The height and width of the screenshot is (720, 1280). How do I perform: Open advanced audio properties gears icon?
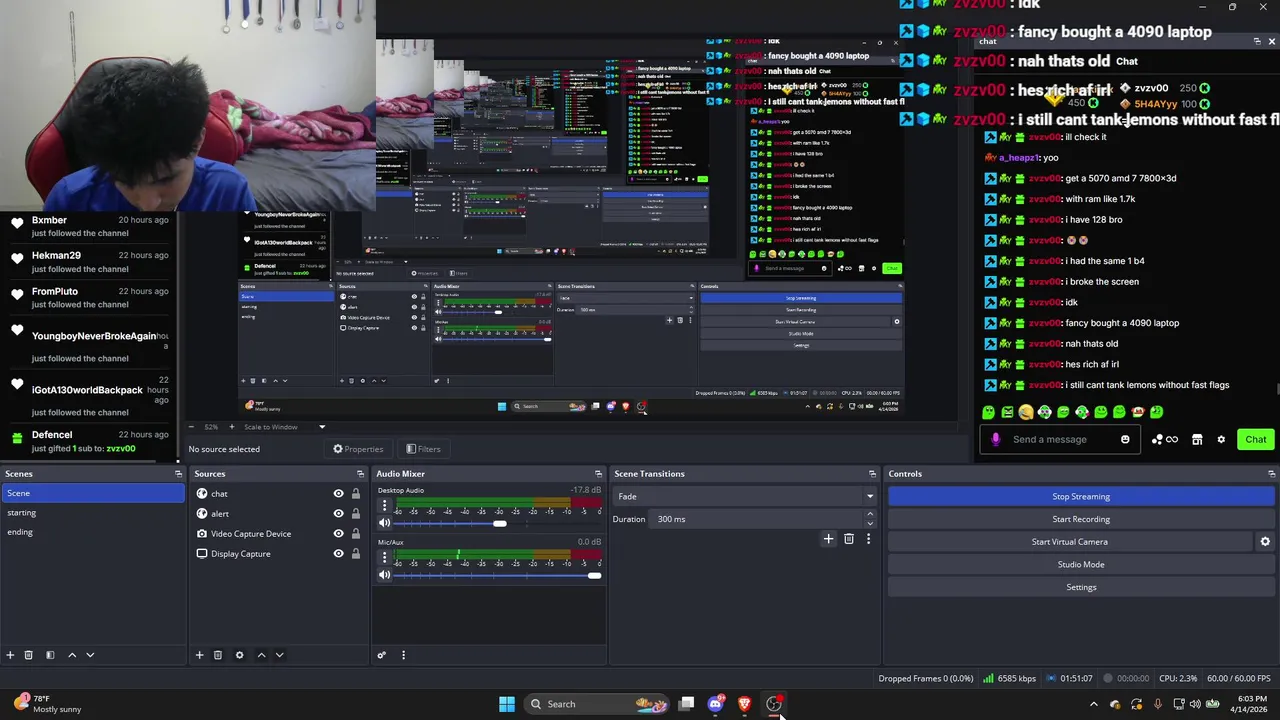(382, 655)
